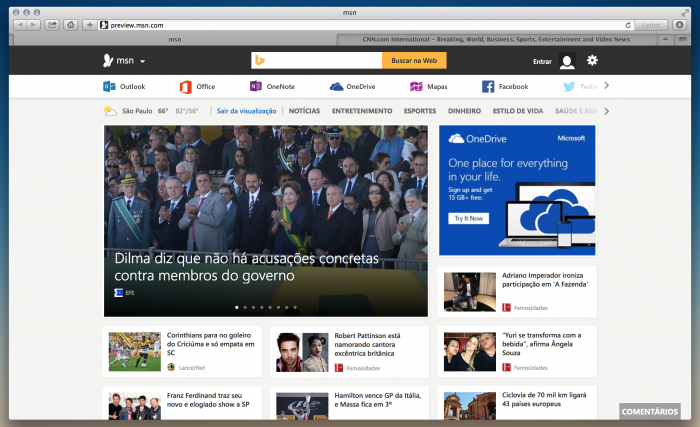Open the Twitter bird icon

pyautogui.click(x=569, y=87)
